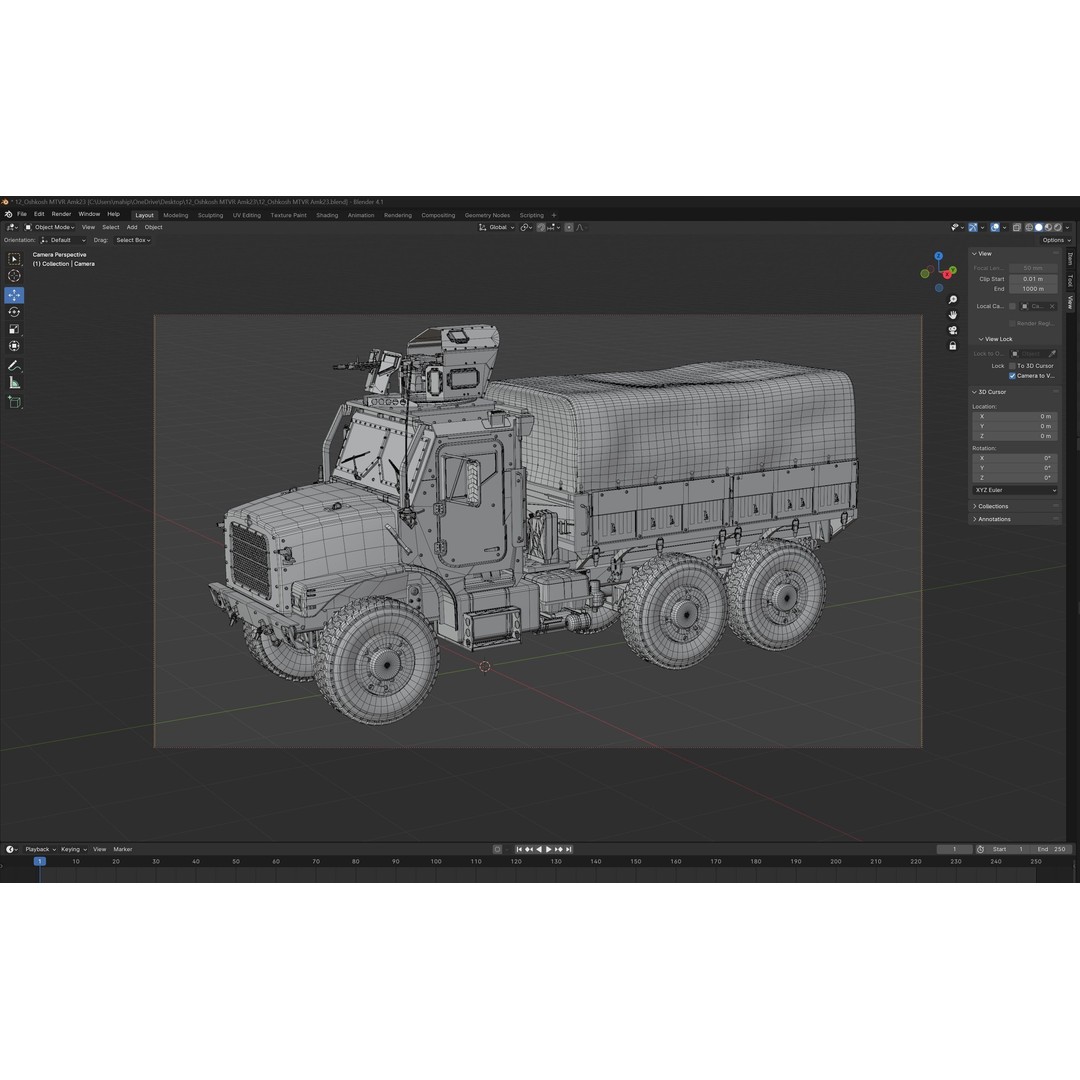This screenshot has height=1080, width=1080.
Task: Click the viewport Zoom magnifier icon
Action: coord(952,299)
